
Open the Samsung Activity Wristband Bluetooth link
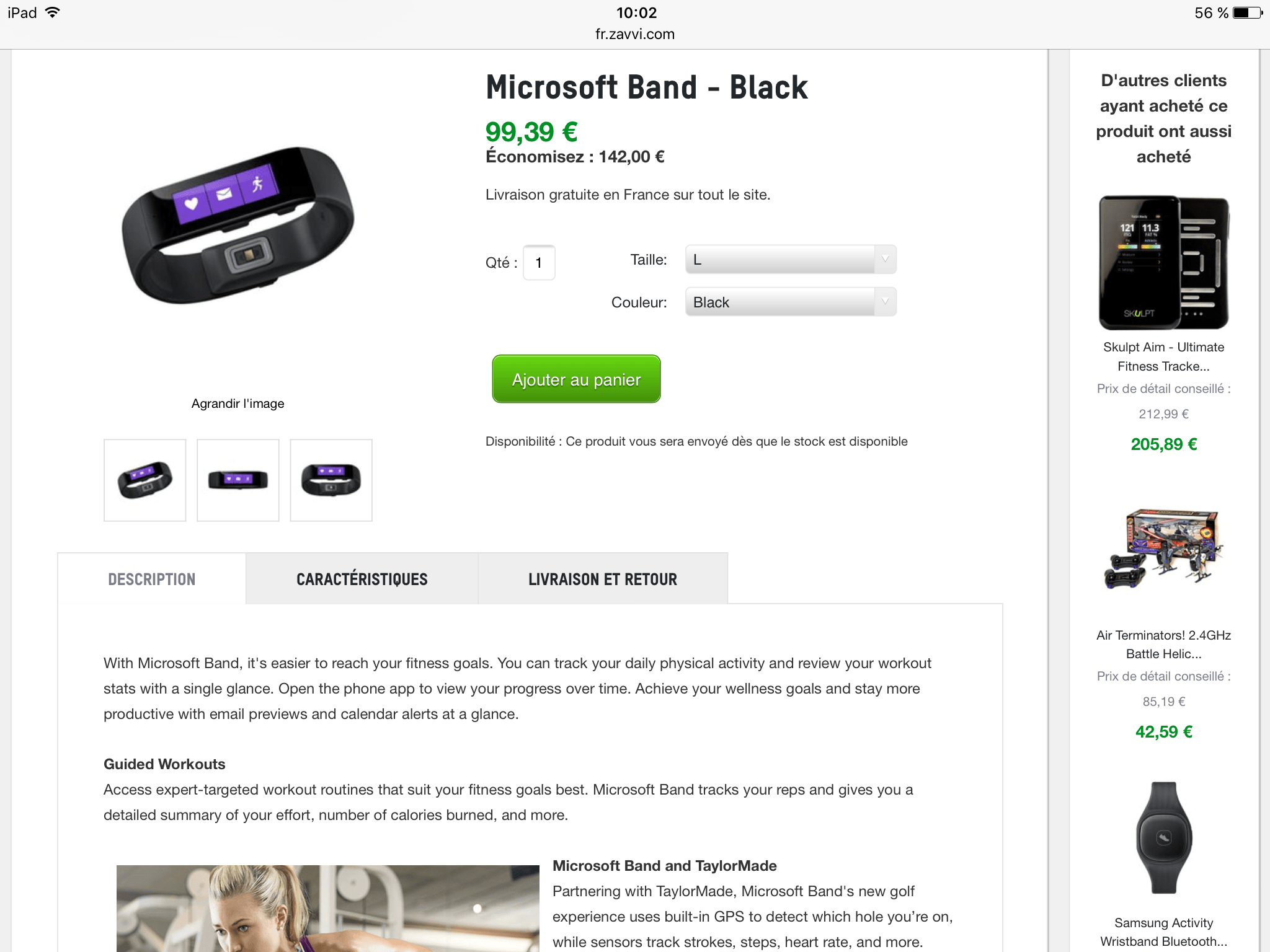(x=1163, y=932)
